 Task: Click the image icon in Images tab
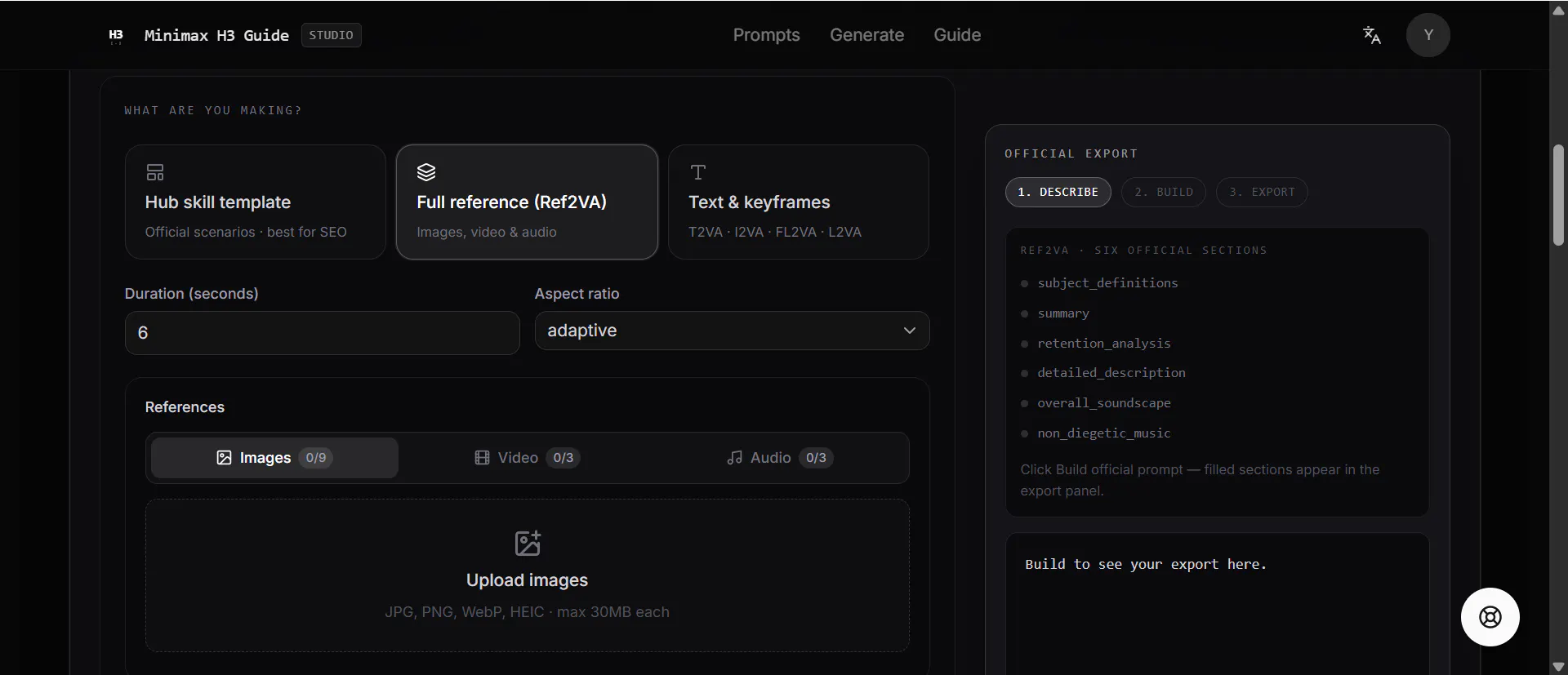[x=224, y=458]
